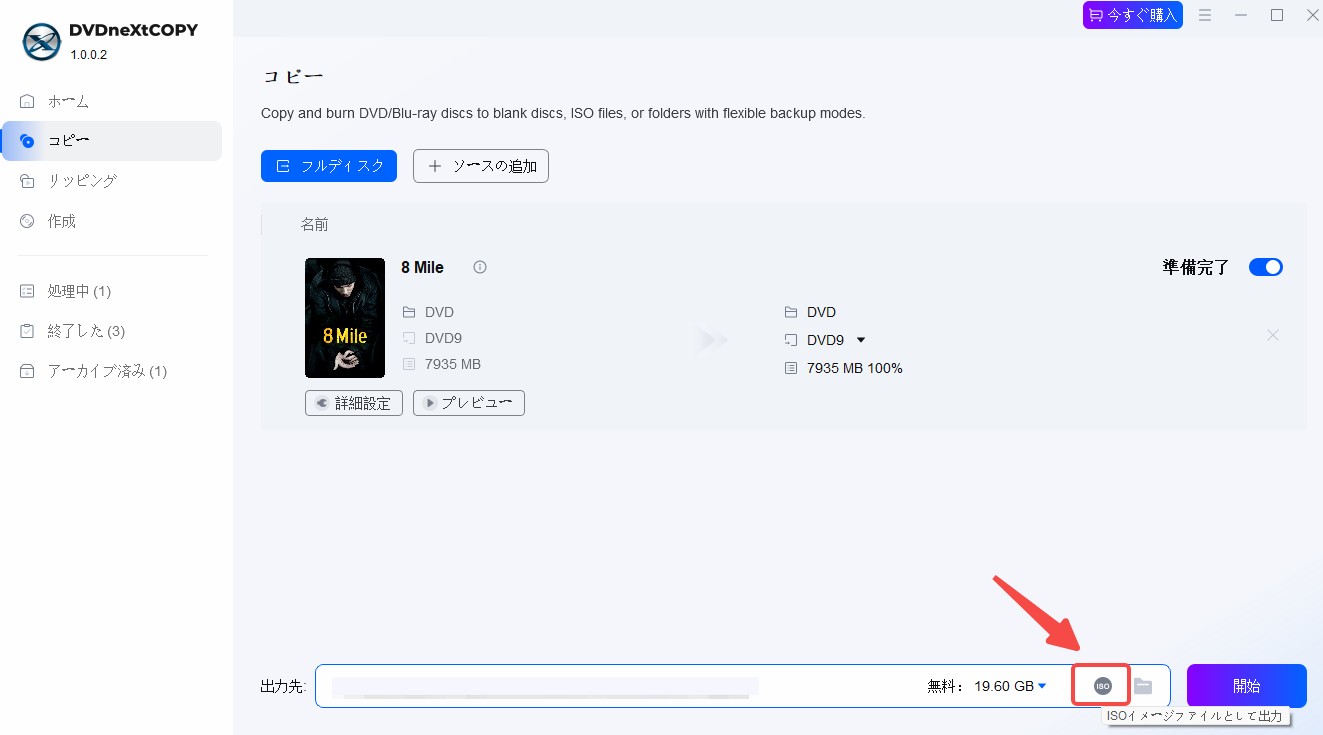Click the info icon beside 8 Mile
The width and height of the screenshot is (1323, 735).
480,267
